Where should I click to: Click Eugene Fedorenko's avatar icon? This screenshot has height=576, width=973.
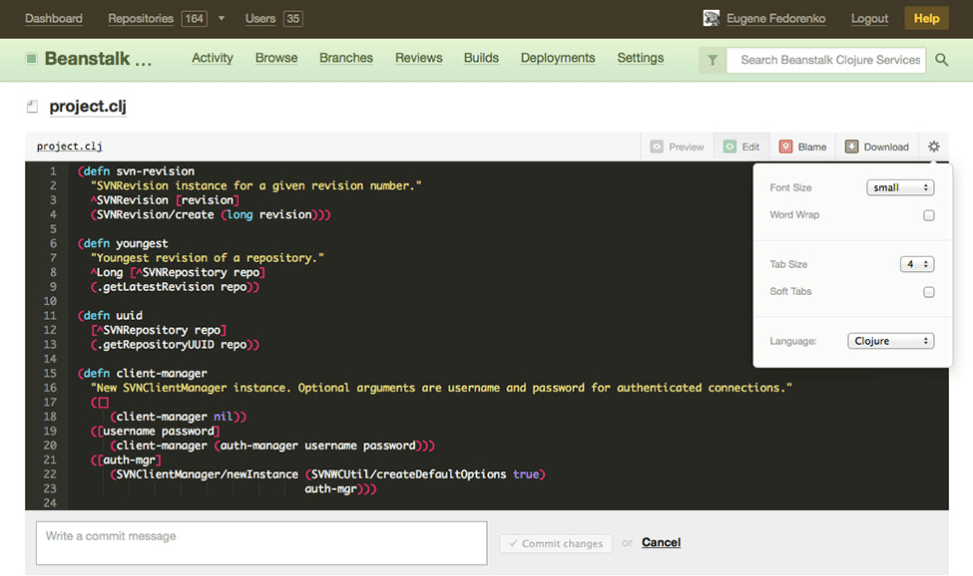(711, 18)
